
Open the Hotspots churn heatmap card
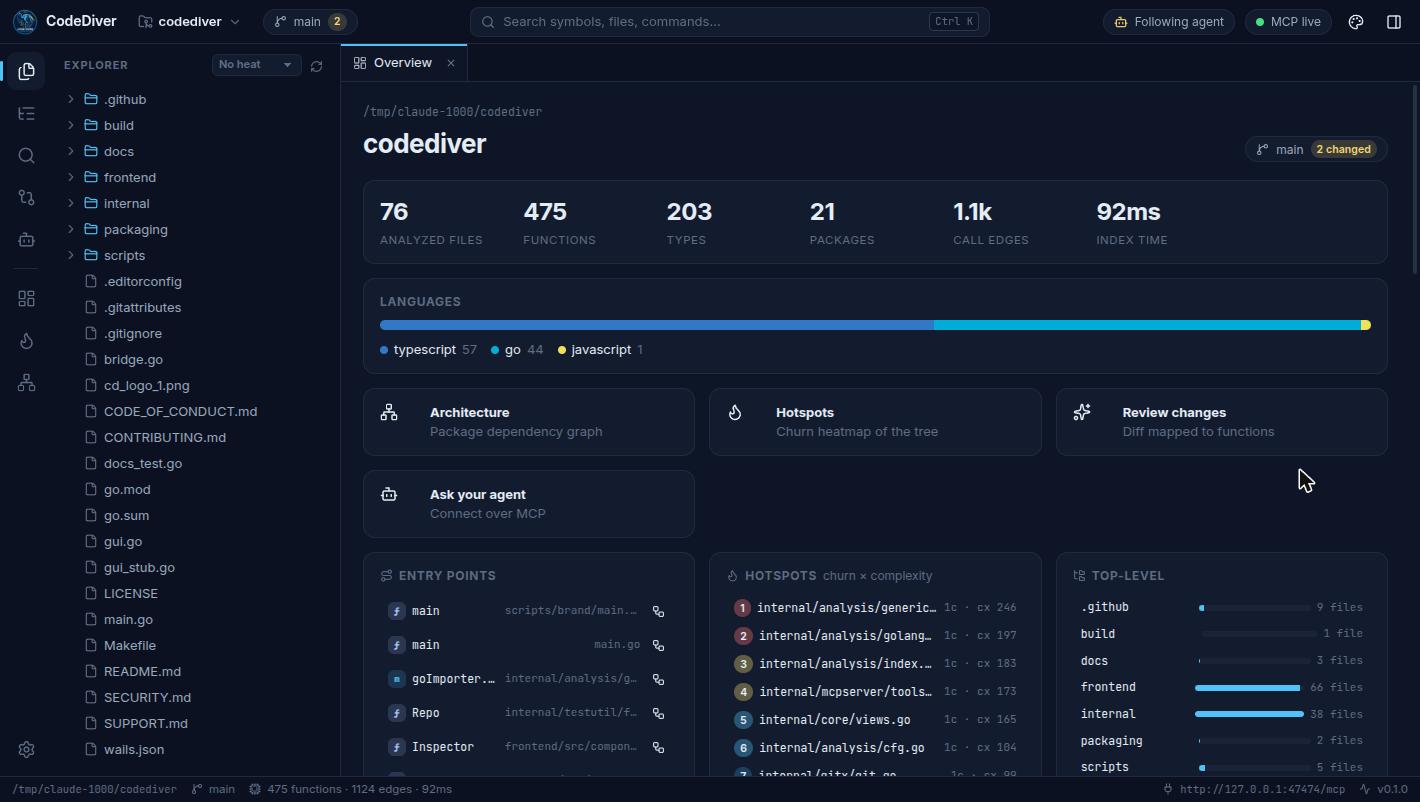875,422
